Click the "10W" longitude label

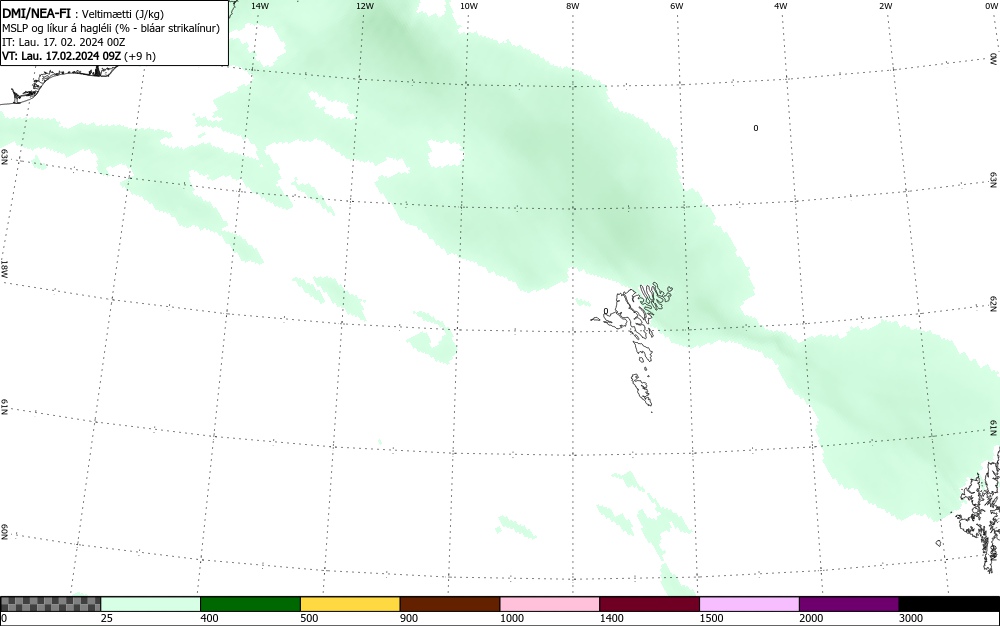pyautogui.click(x=469, y=6)
